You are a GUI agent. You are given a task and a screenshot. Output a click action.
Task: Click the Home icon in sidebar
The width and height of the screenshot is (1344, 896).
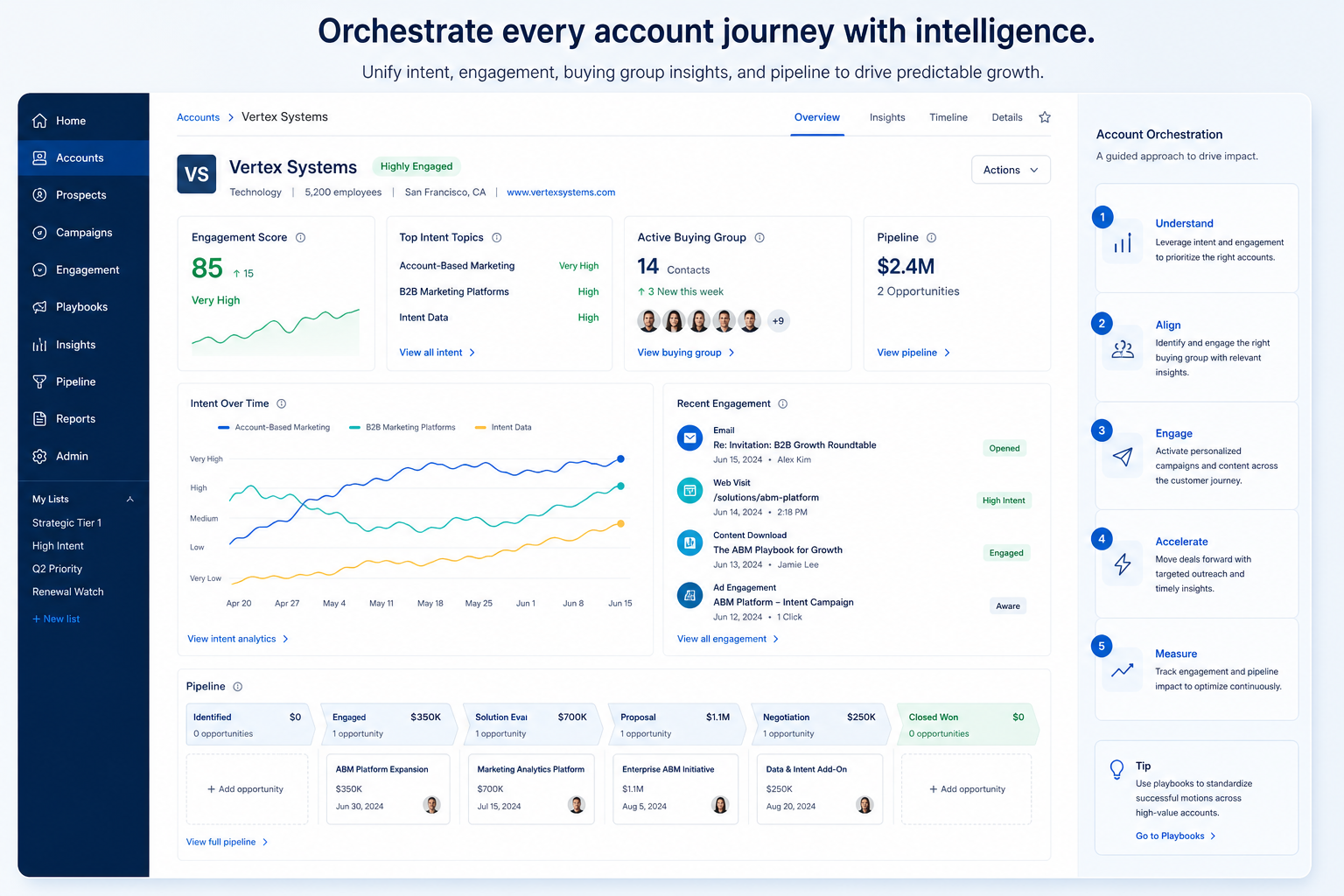click(x=39, y=121)
